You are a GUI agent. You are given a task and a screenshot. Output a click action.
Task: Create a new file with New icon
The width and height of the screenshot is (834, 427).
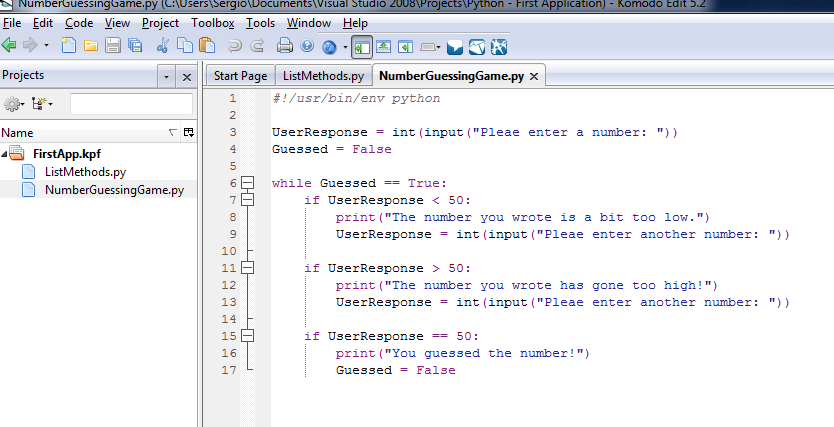tap(69, 46)
